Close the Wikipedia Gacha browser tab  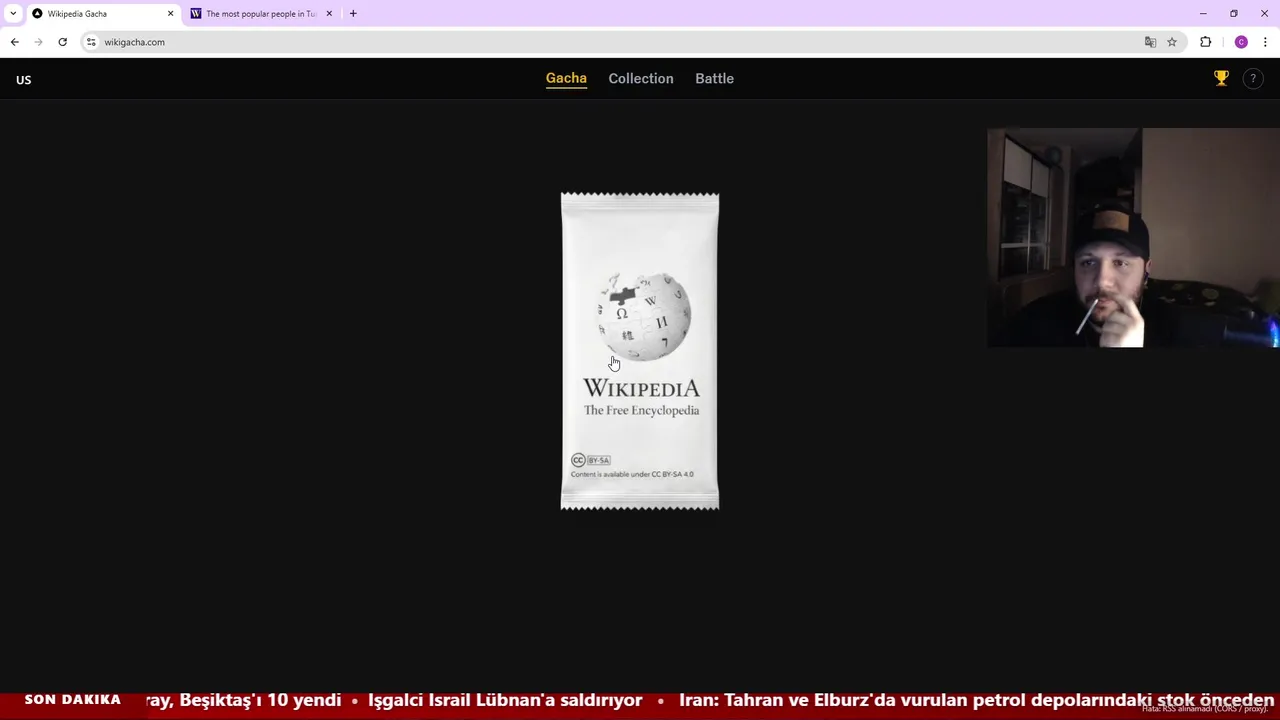pos(170,14)
